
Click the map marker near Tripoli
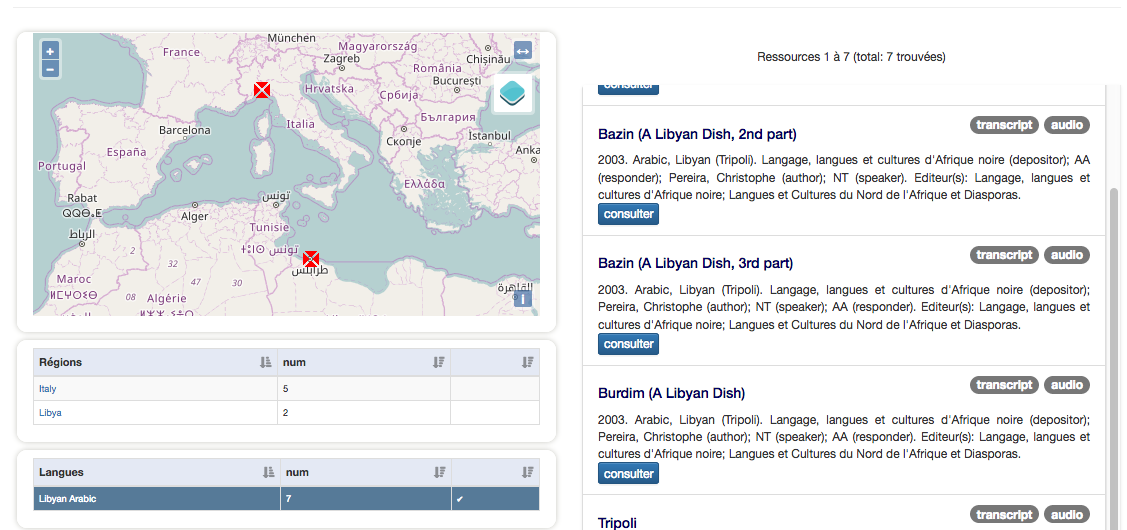(x=311, y=258)
